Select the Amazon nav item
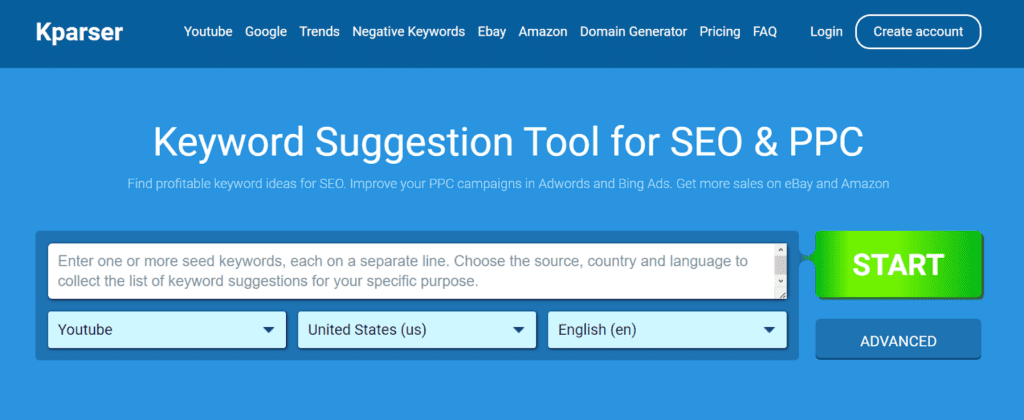Screen dimensions: 1024x420 543,31
